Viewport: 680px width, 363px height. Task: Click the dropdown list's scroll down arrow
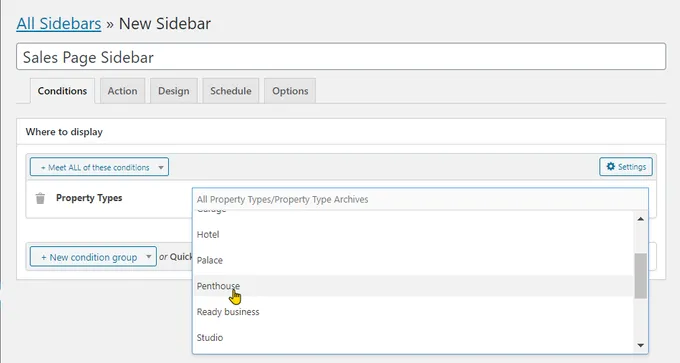click(641, 346)
